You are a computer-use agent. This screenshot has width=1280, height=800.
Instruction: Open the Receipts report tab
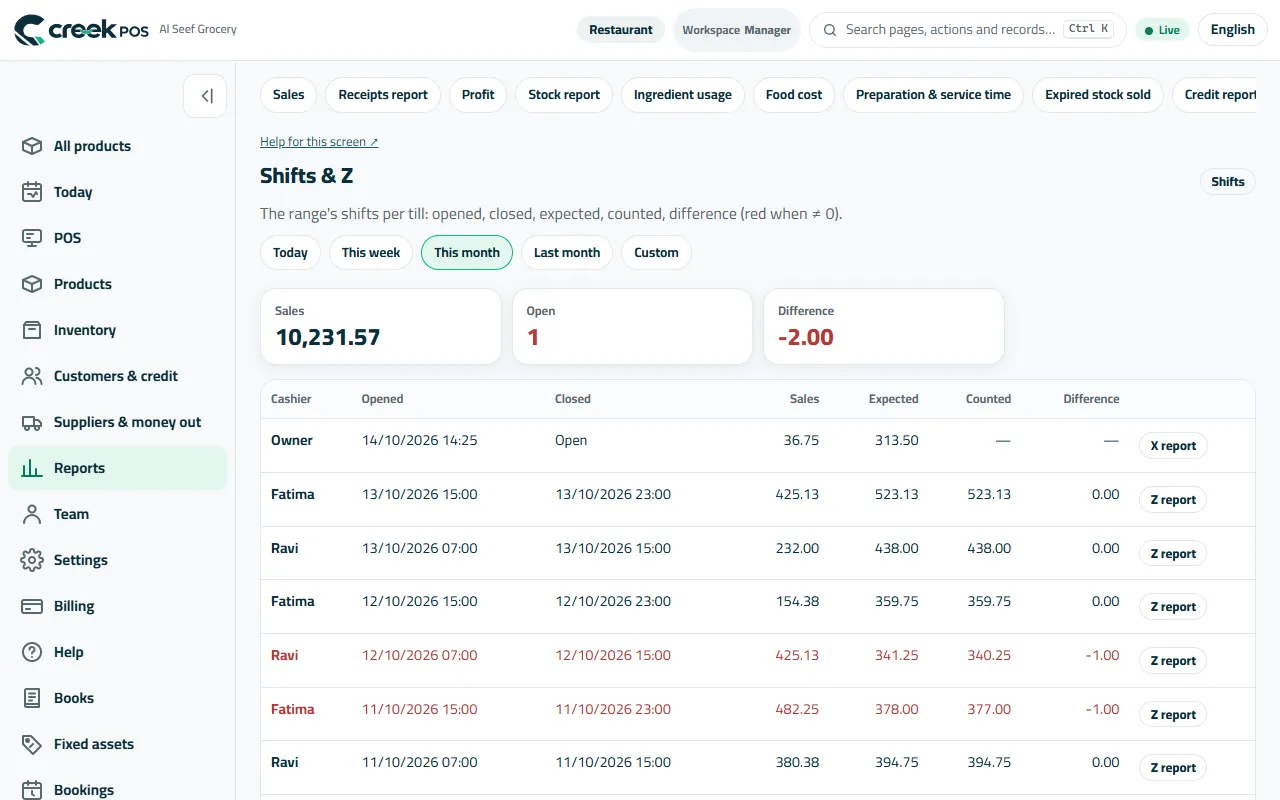point(383,95)
